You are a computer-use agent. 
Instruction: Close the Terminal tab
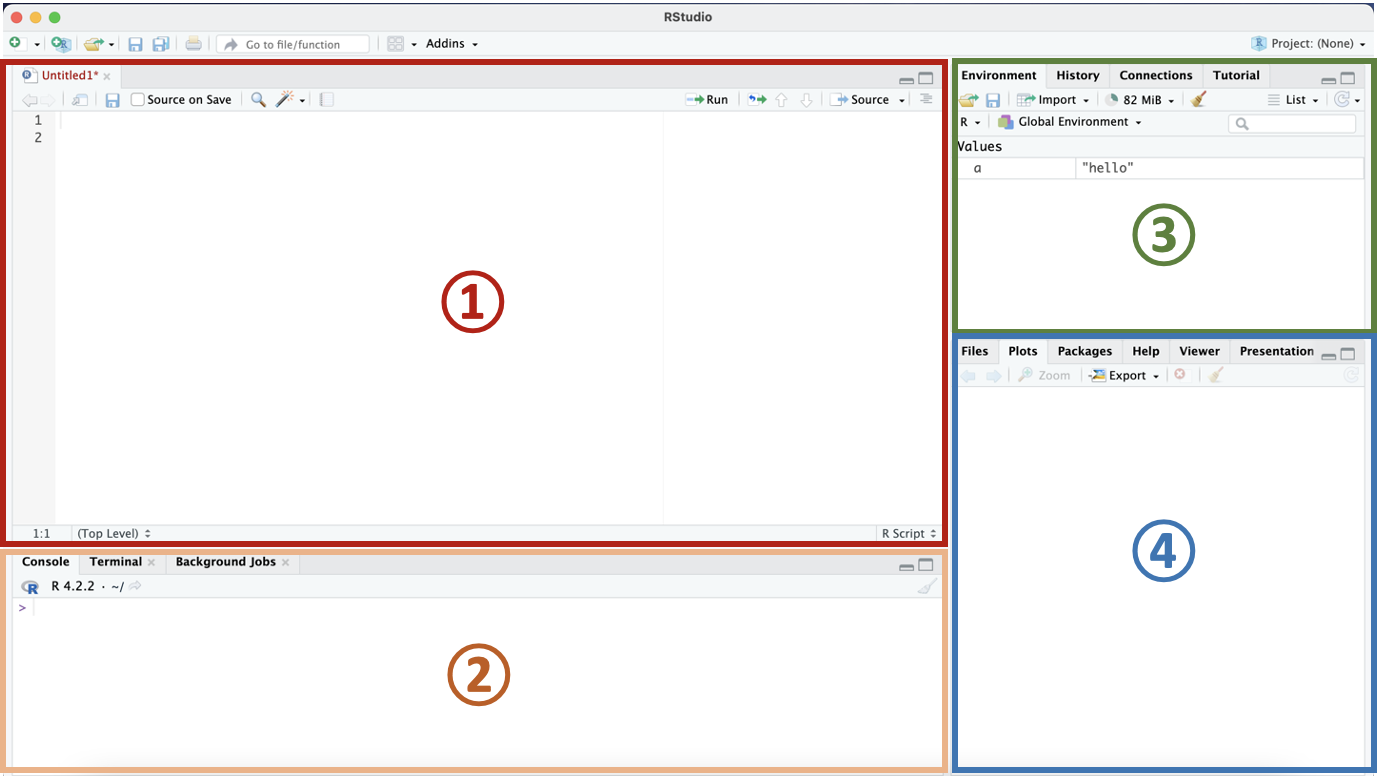[x=152, y=563]
